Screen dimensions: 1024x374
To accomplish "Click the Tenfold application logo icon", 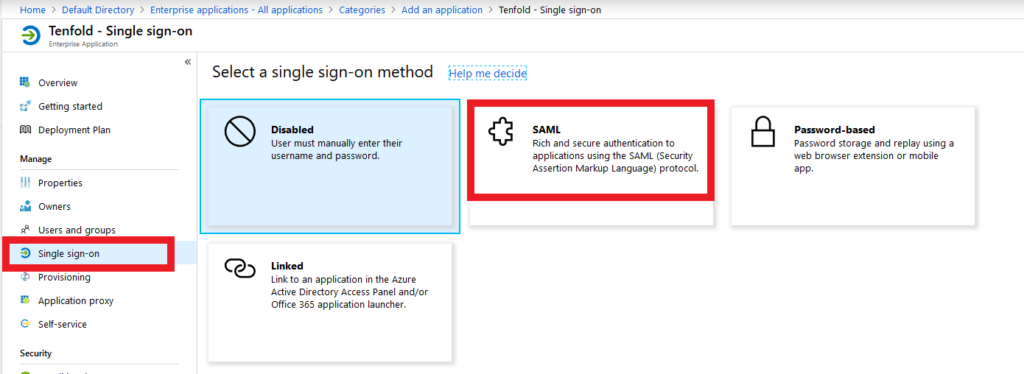I will point(30,35).
